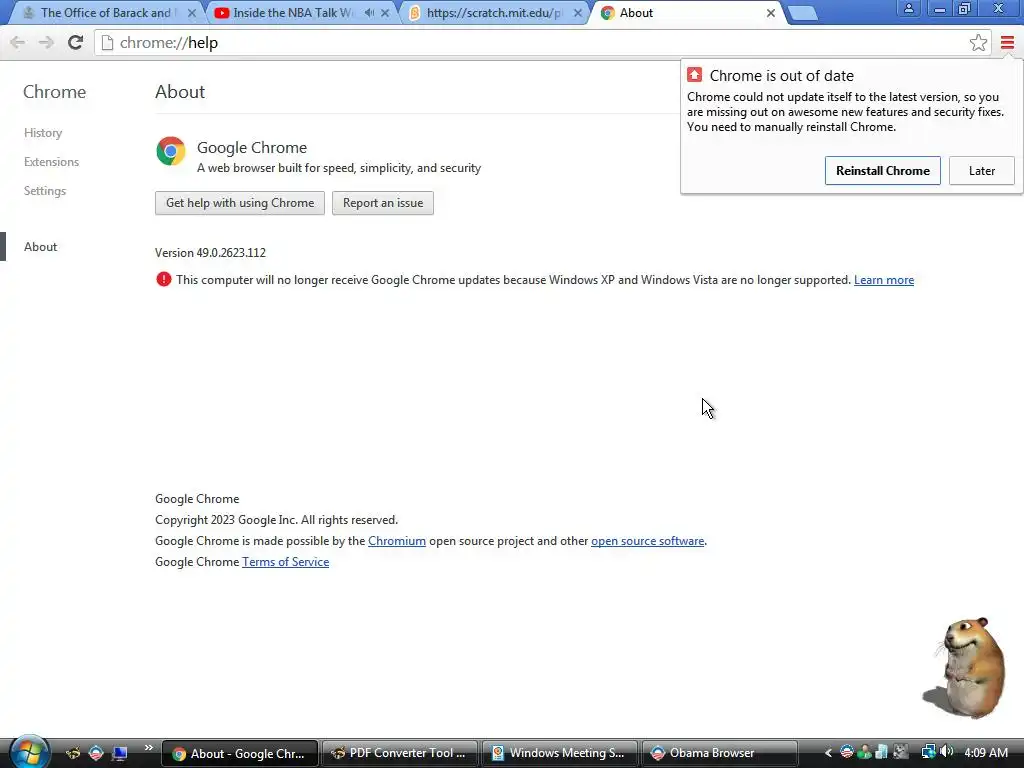
Task: Open History in the Chrome sidebar
Action: pyautogui.click(x=43, y=133)
